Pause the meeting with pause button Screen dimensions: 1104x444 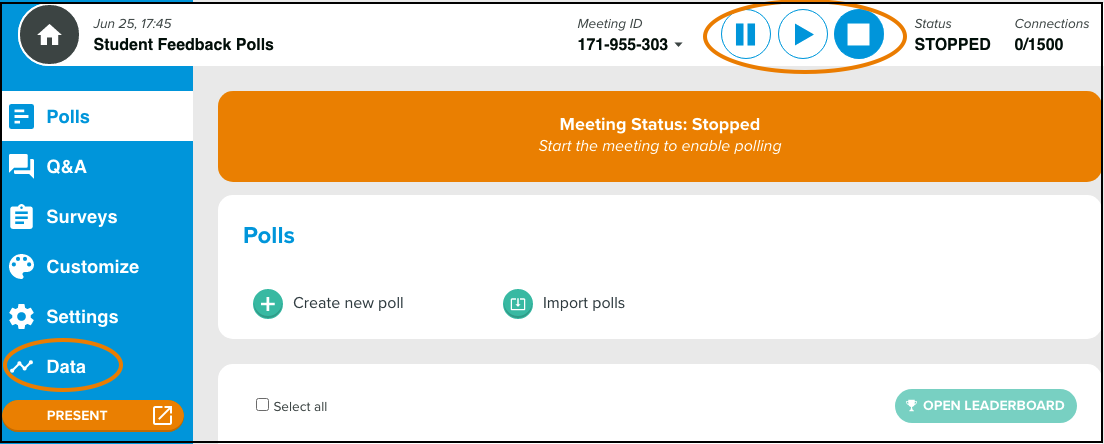[746, 34]
